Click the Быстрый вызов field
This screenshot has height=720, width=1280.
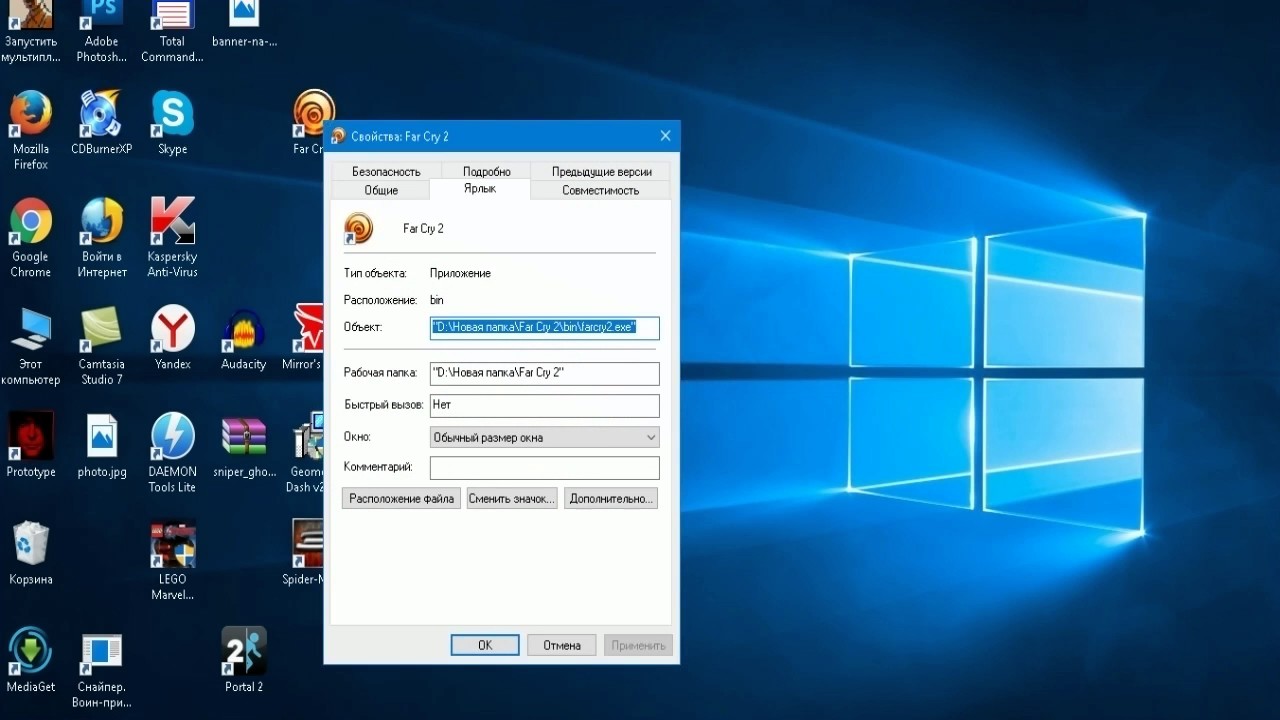coord(545,405)
